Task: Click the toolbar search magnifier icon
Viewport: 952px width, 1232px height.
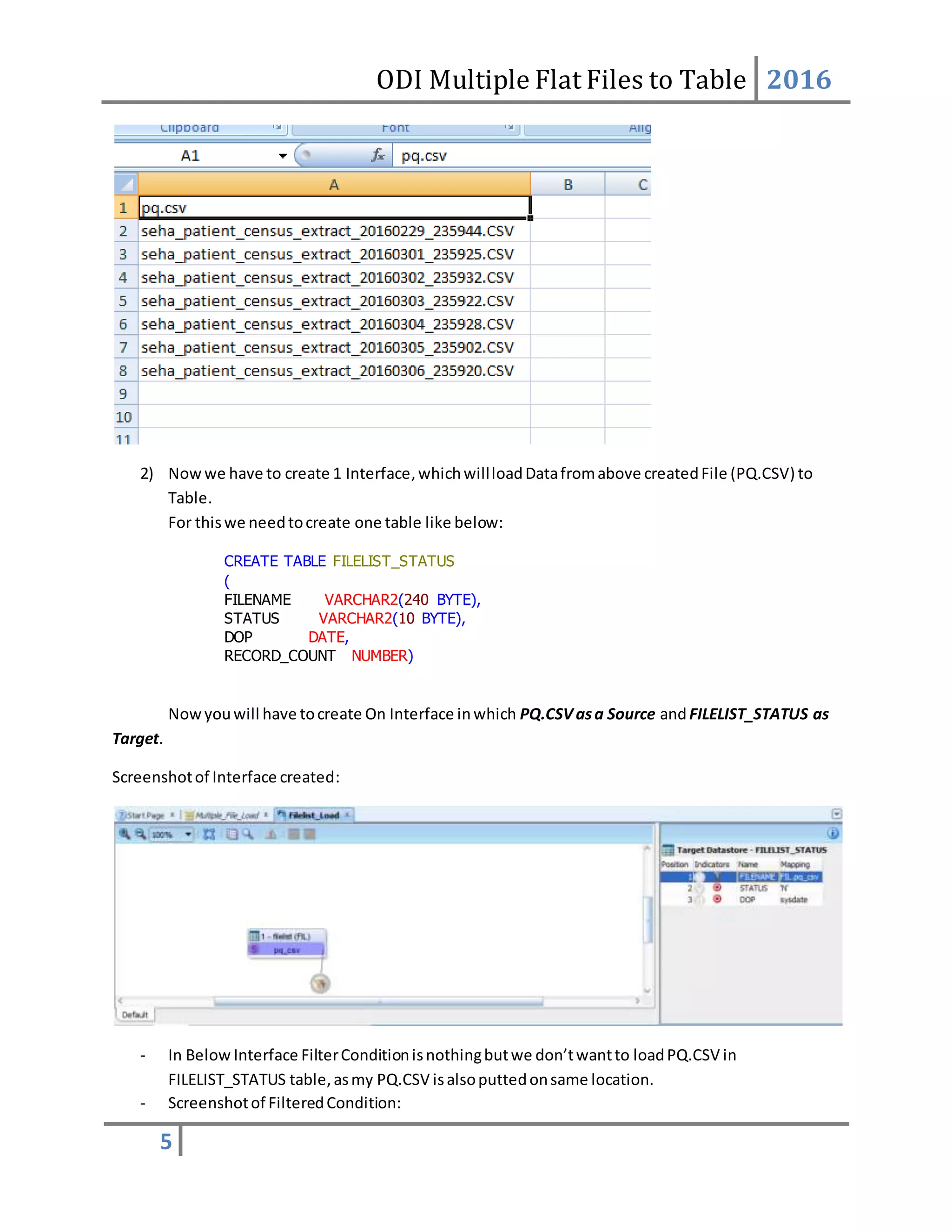Action: [x=248, y=834]
